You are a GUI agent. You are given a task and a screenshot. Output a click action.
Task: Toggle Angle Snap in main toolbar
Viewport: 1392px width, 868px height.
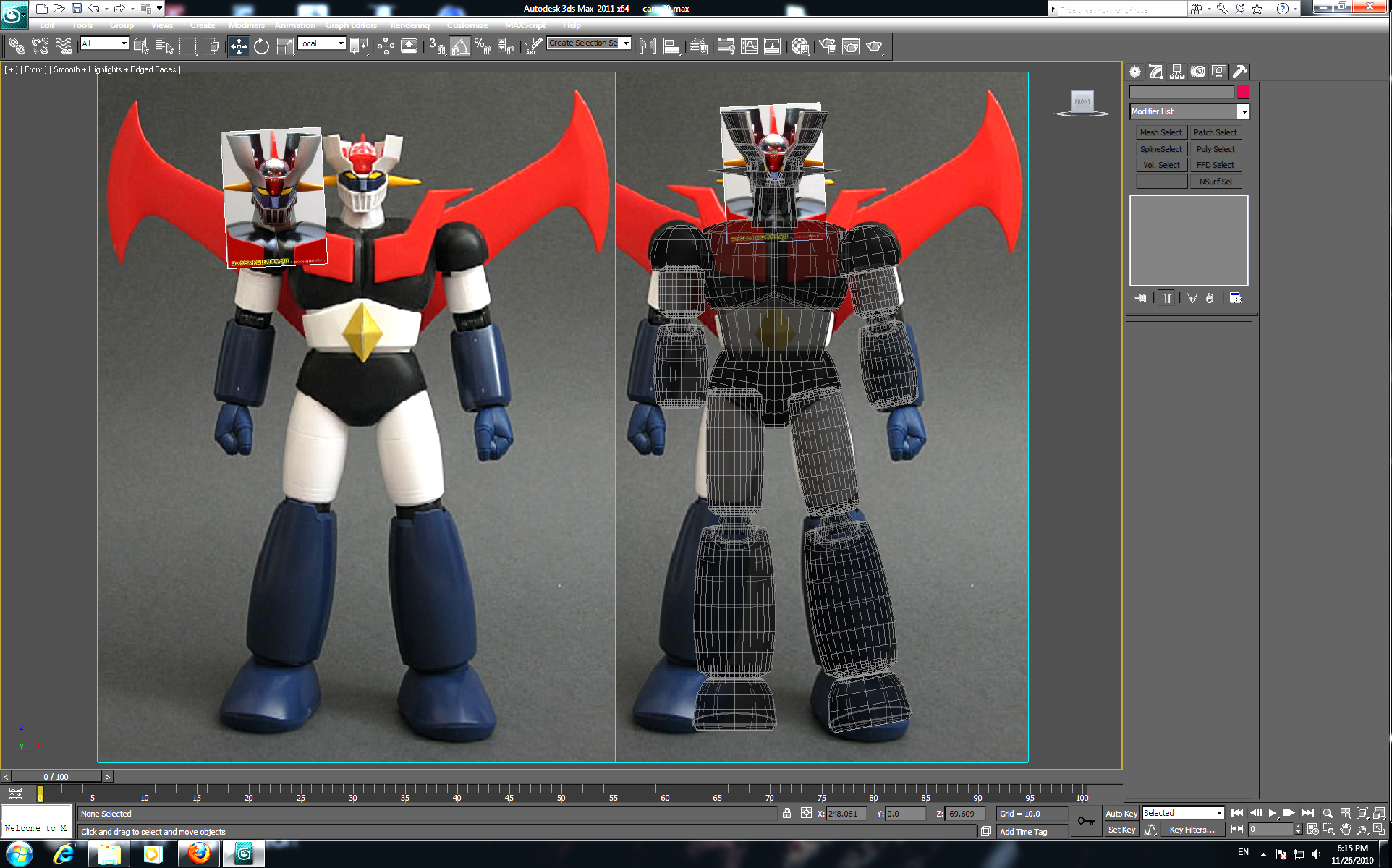pyautogui.click(x=460, y=47)
